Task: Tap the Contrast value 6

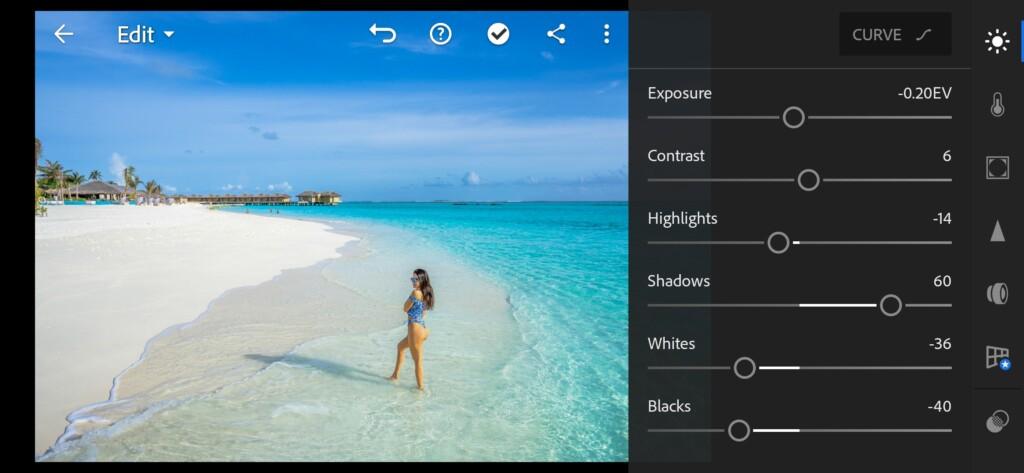Action: 946,156
